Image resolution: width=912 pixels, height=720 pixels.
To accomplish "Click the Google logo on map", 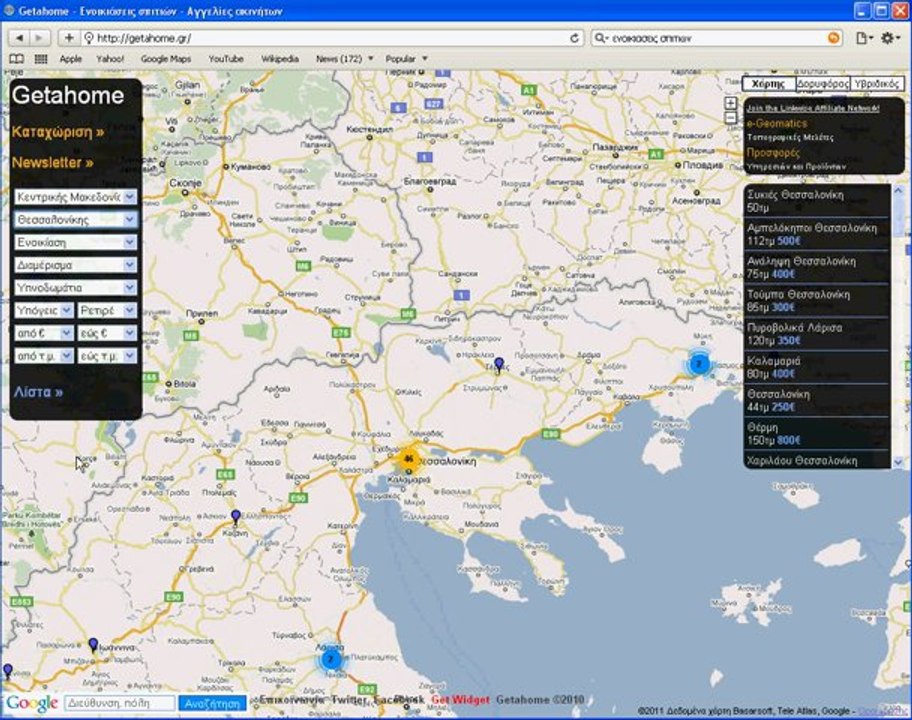I will (x=31, y=703).
